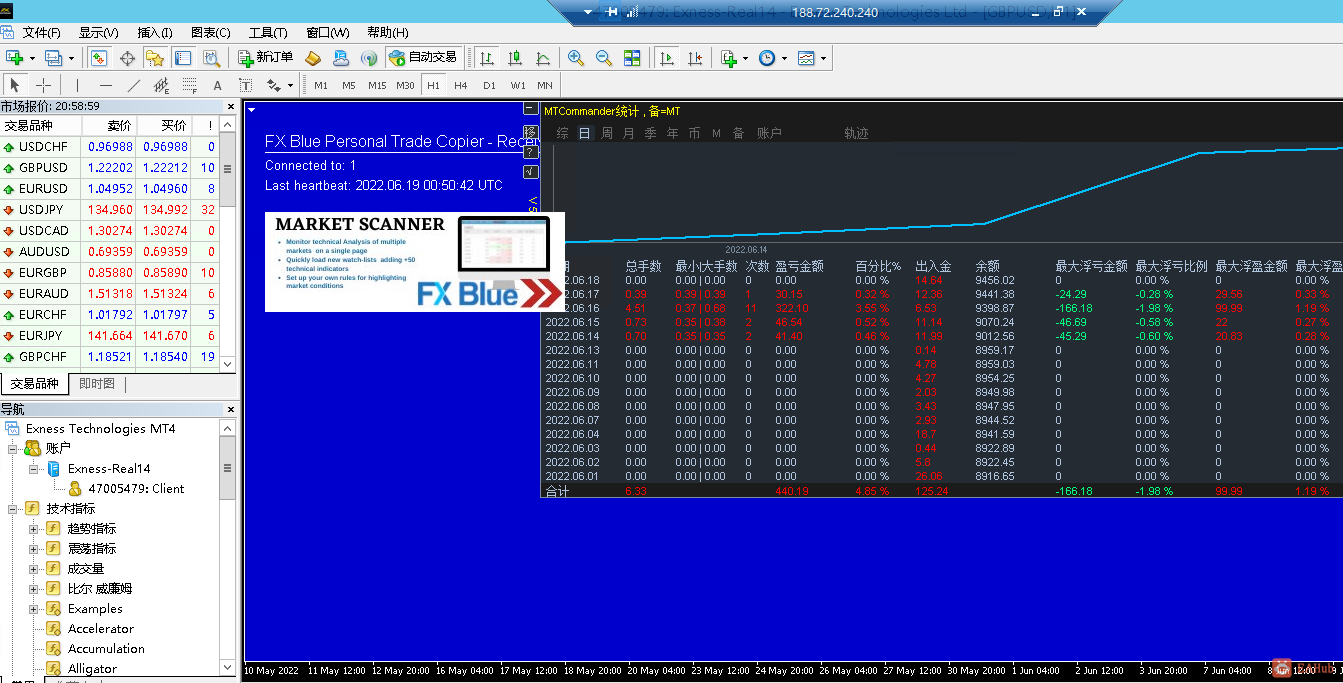The image size is (1343, 683).
Task: Select 47005479: Client account
Action: [x=136, y=488]
